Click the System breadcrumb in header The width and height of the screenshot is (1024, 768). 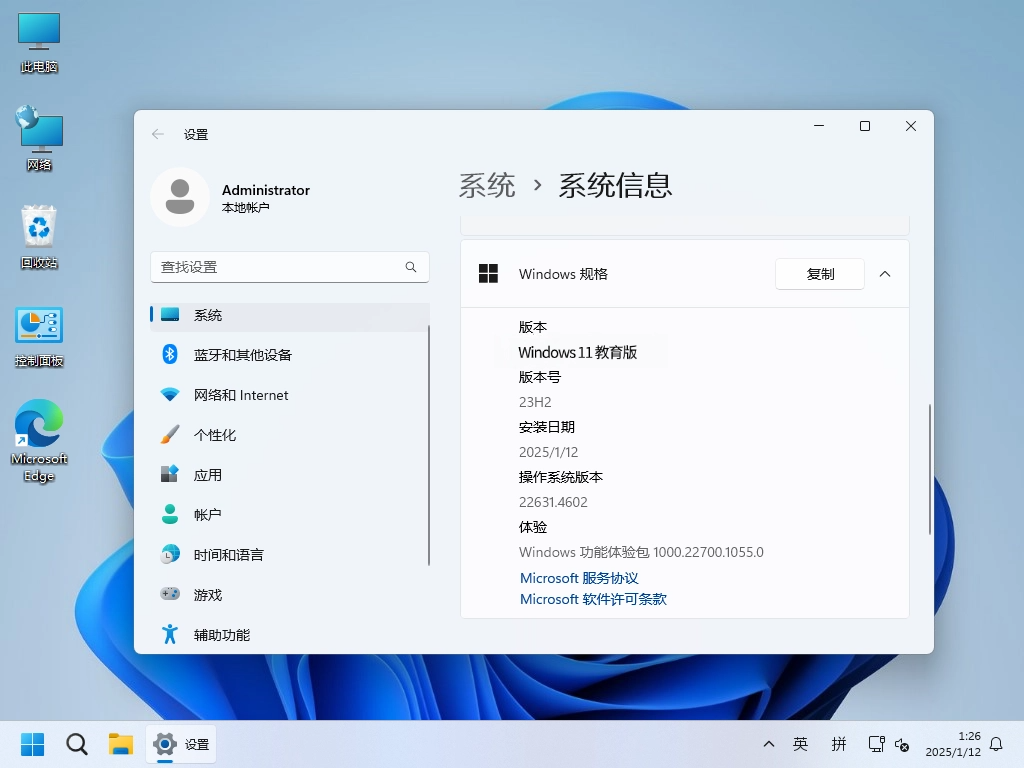[487, 185]
